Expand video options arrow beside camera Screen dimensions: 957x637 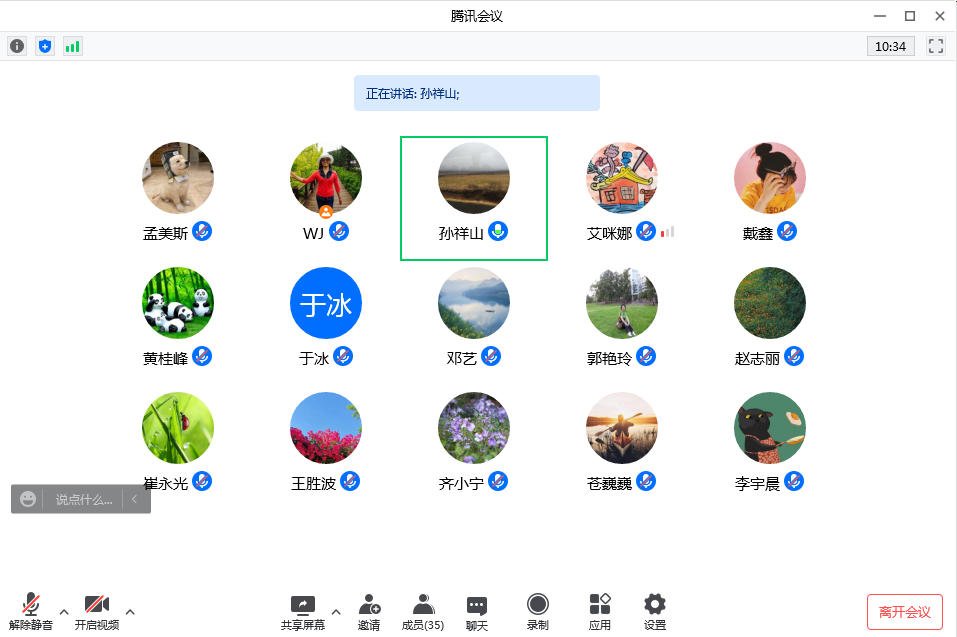click(130, 611)
